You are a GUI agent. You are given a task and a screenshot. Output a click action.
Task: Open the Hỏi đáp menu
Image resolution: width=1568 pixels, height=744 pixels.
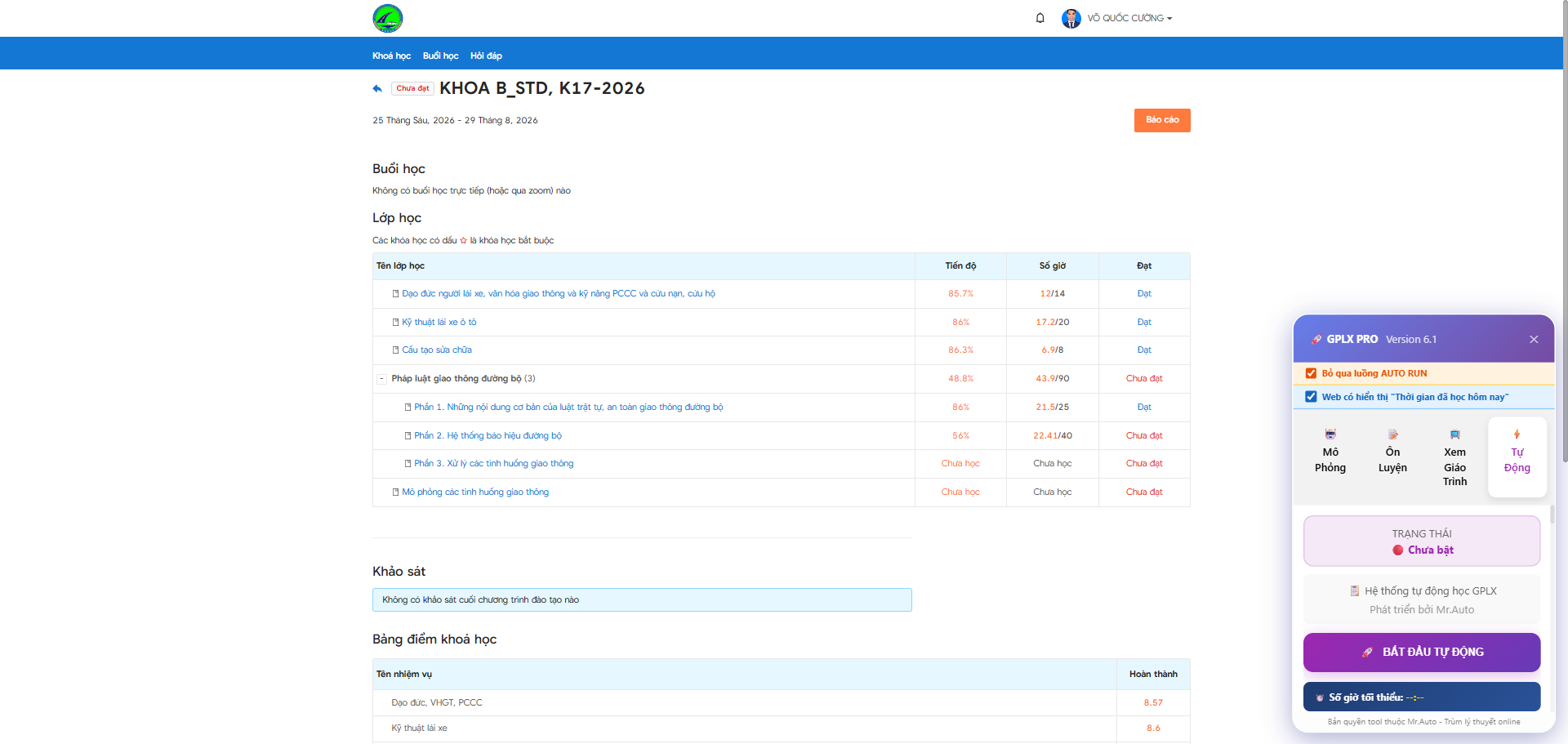point(486,56)
